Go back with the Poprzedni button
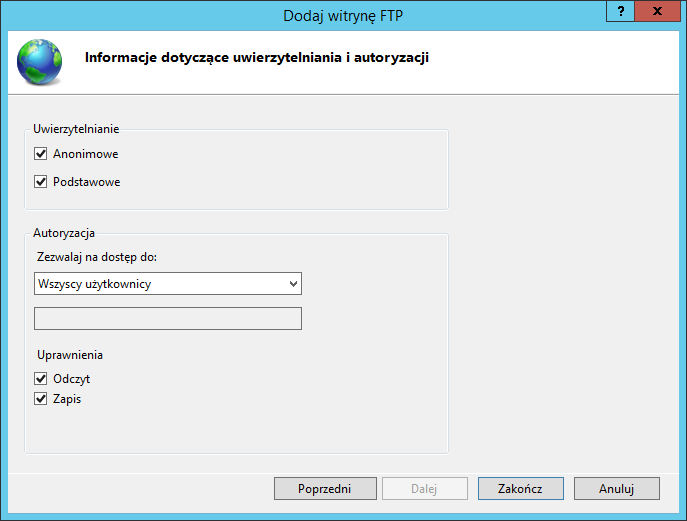 pyautogui.click(x=325, y=489)
